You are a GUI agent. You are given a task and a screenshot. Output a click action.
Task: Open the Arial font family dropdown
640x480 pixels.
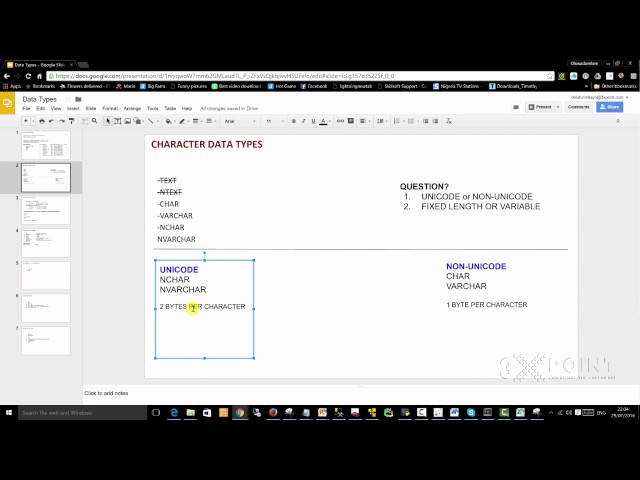click(240, 121)
